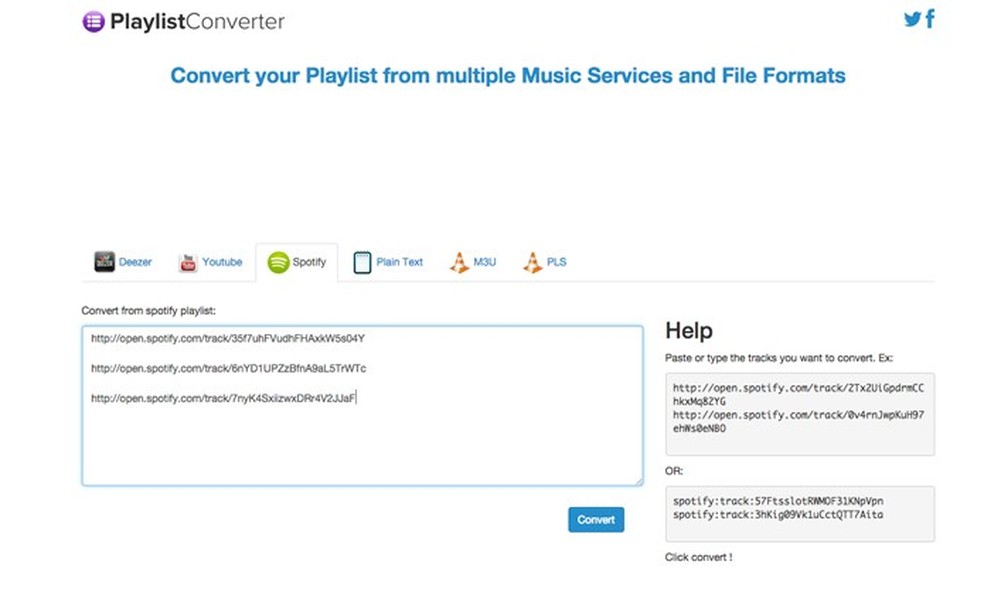Click the 'Click convert !' help text
The image size is (984, 592).
click(x=698, y=557)
